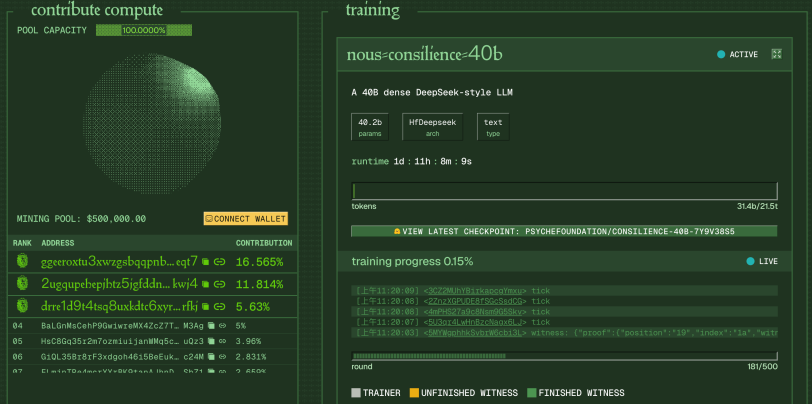This screenshot has width=812, height=404.
Task: Select the HfDeepseek arch tag
Action: tap(432, 127)
